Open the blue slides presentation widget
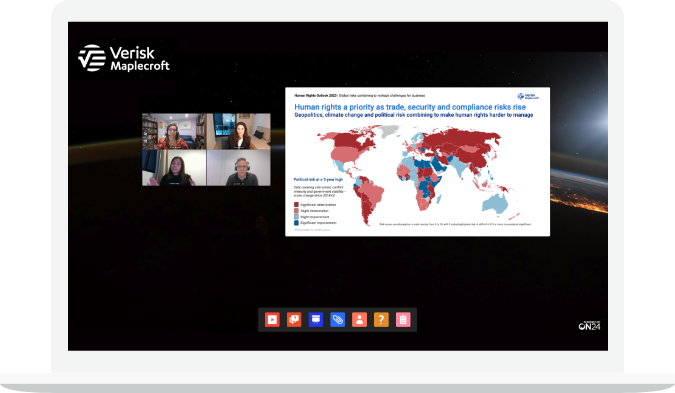Image resolution: width=675 pixels, height=393 pixels. point(316,320)
